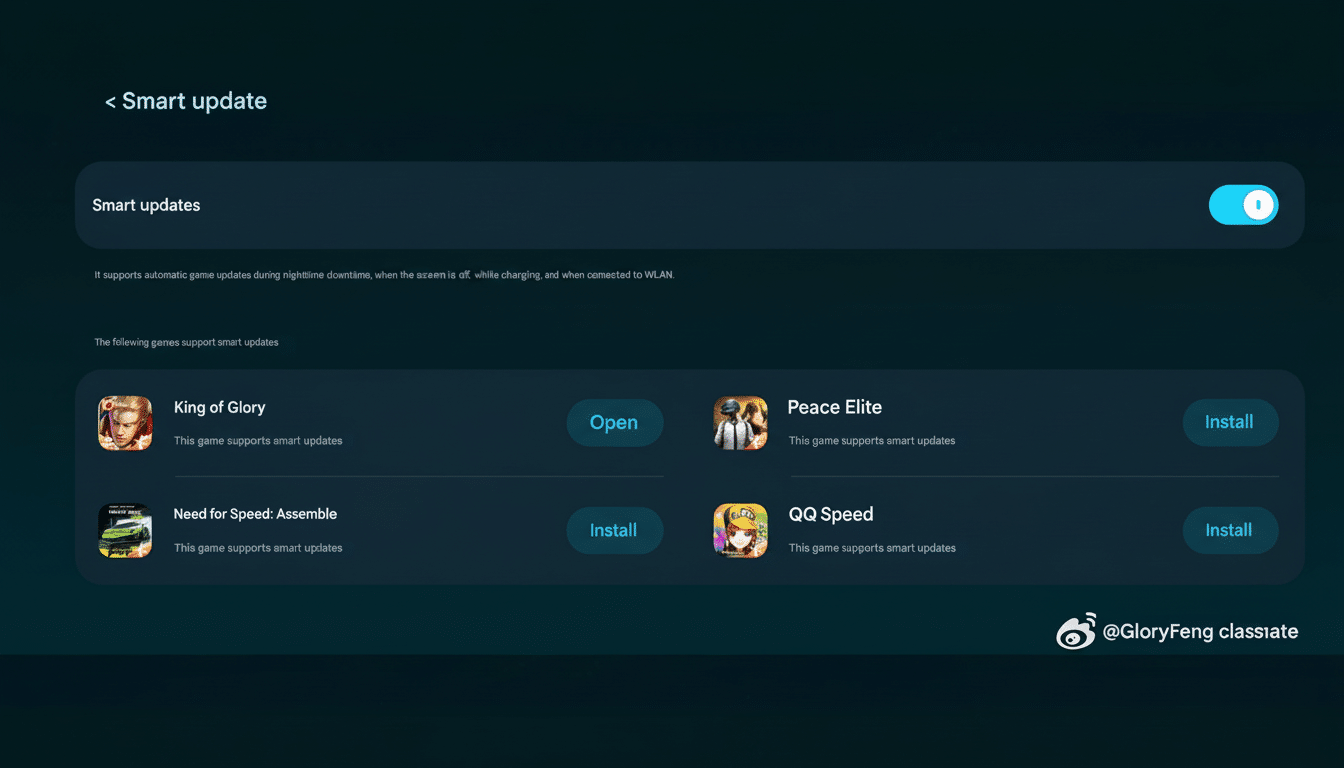
Task: Select the King of Glory title text
Action: [x=219, y=407]
